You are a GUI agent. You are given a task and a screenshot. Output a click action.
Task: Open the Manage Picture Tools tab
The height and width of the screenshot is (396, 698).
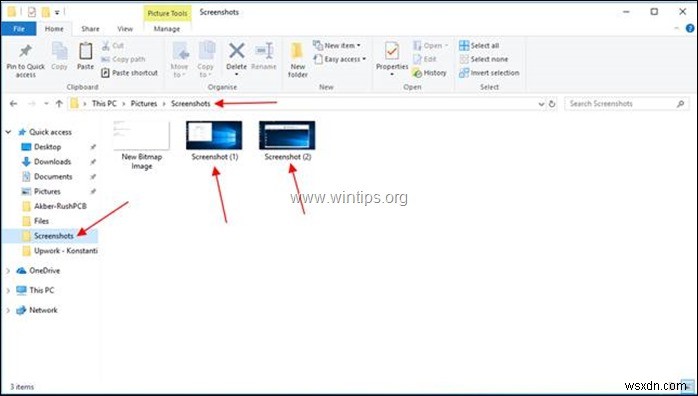tap(167, 28)
